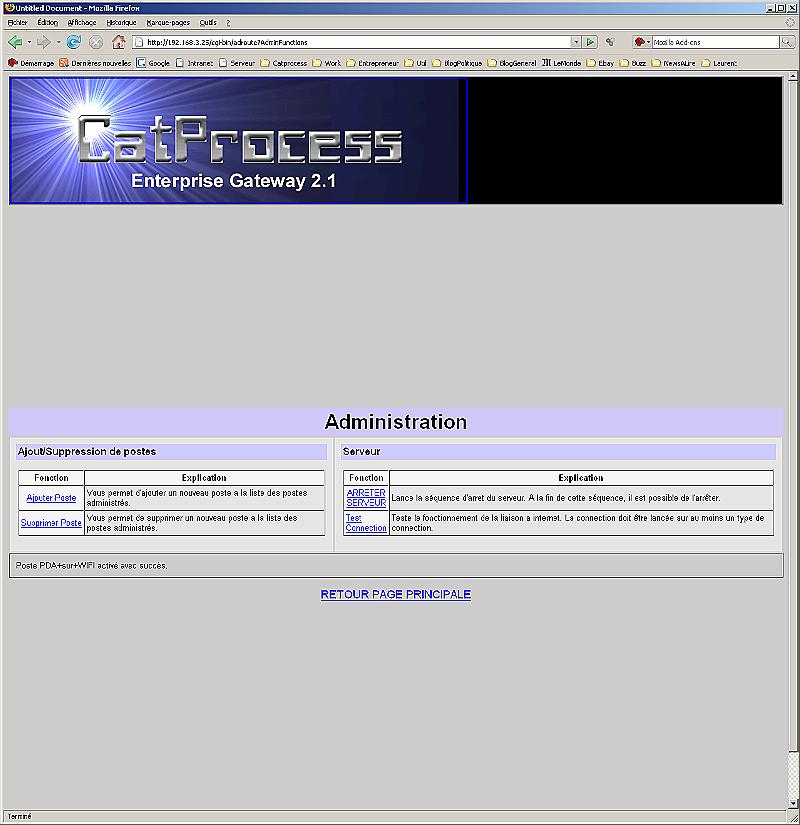Viewport: 800px width, 825px height.
Task: Click the icon right of Go button
Action: click(610, 42)
